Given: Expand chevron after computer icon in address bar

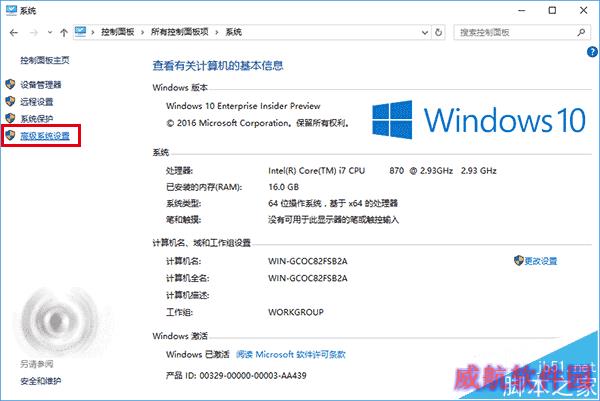Looking at the screenshot, I should [93, 33].
